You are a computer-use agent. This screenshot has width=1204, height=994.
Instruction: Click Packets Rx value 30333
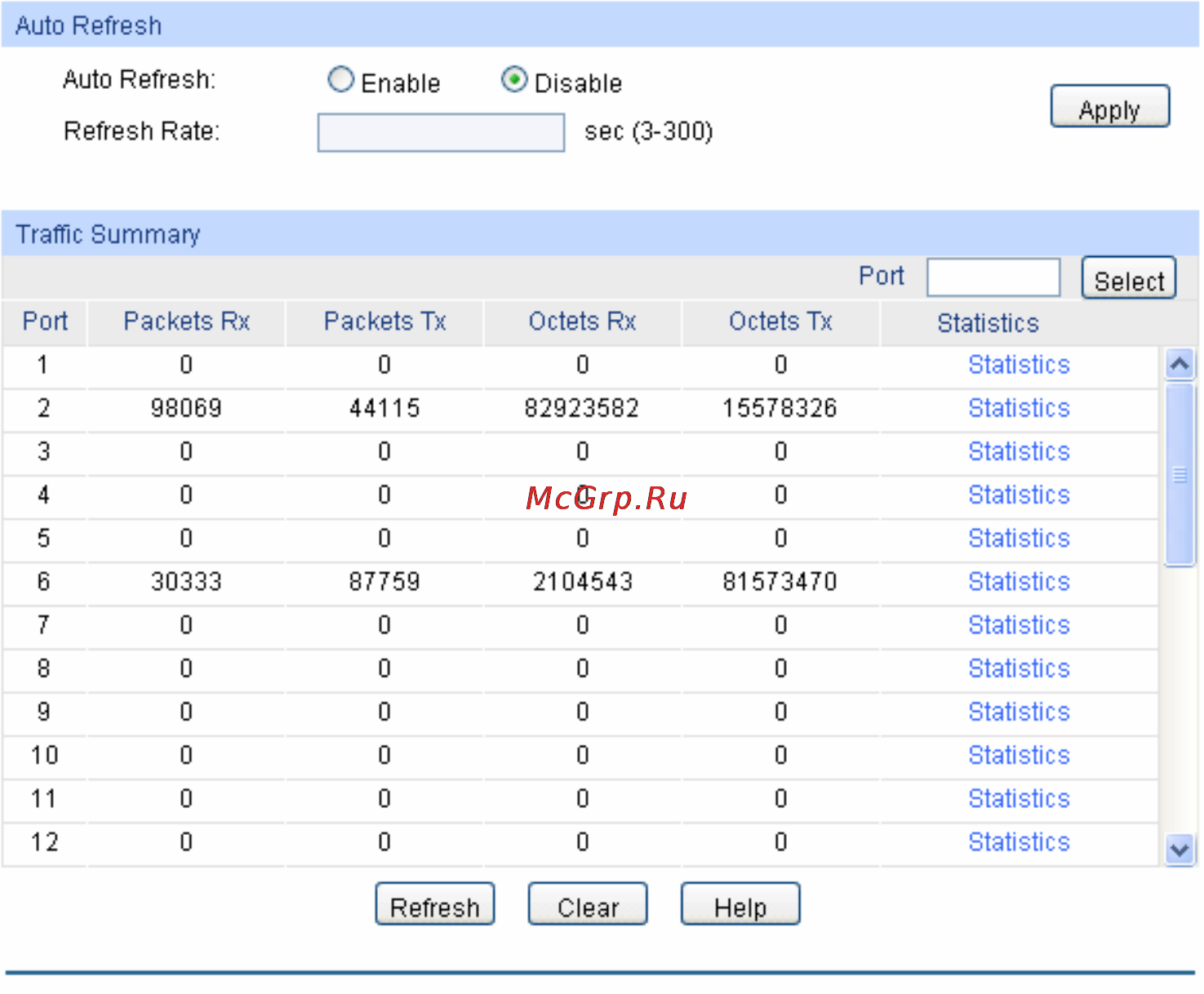[x=186, y=582]
